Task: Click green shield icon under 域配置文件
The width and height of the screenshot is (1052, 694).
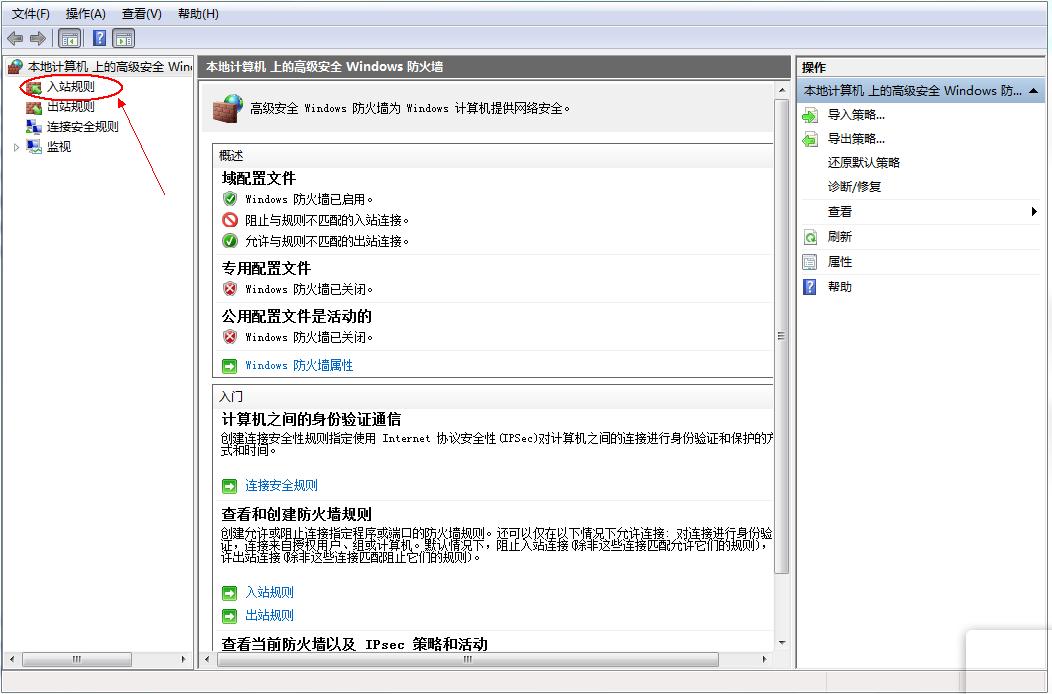Action: (x=229, y=199)
